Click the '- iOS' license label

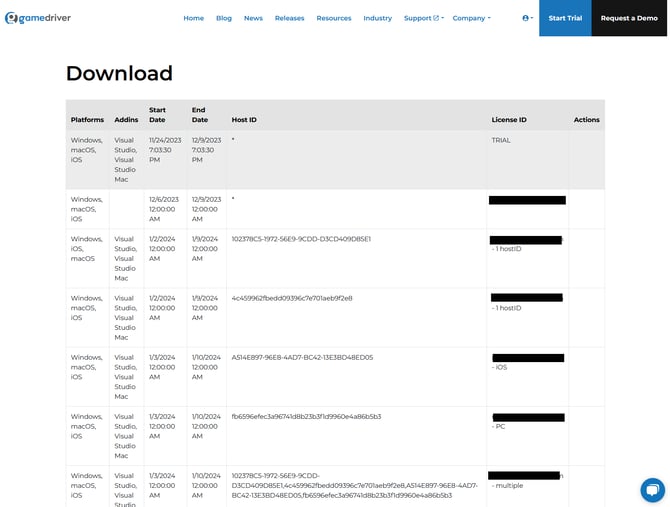click(499, 367)
